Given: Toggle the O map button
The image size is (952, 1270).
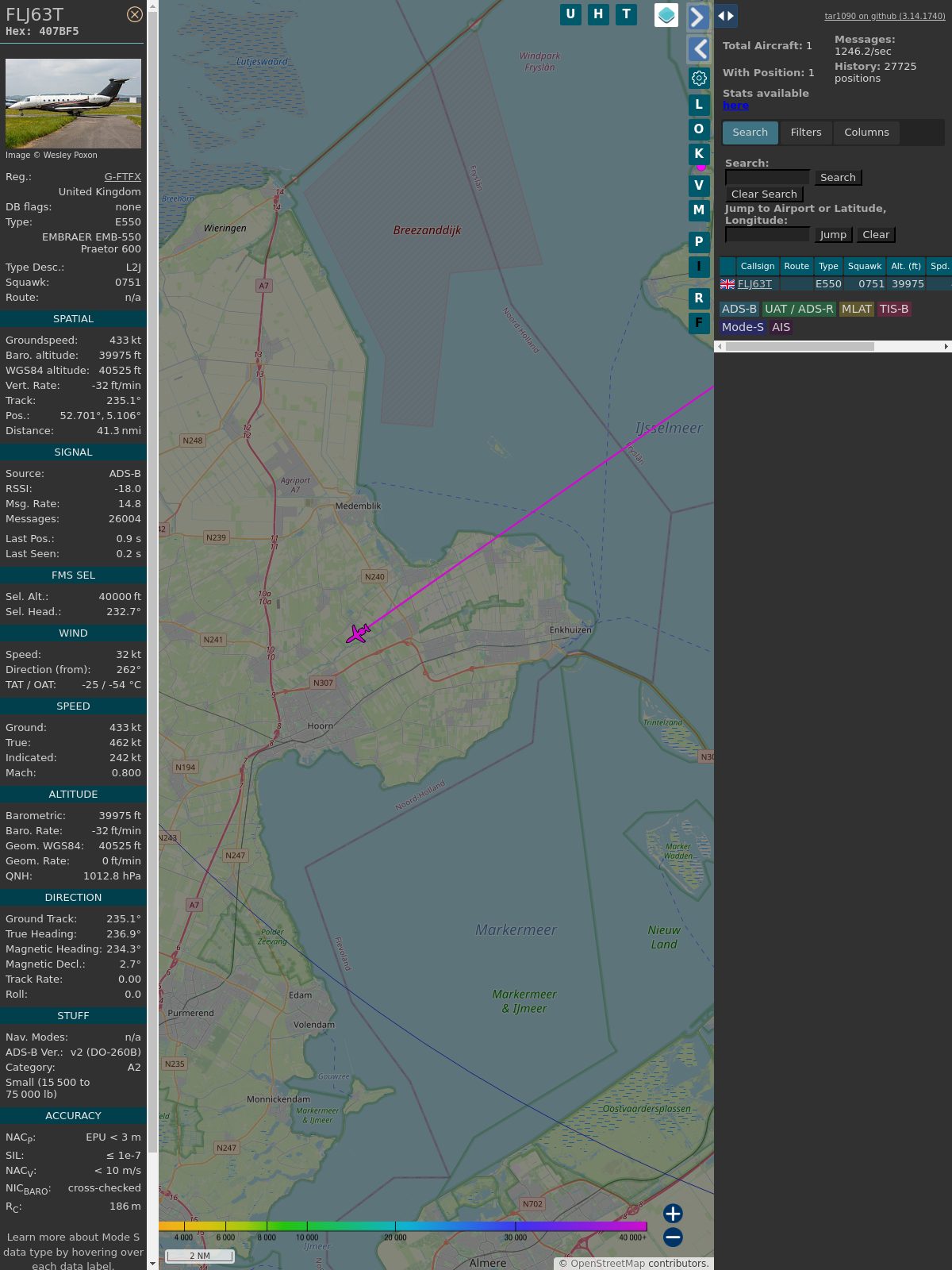Looking at the screenshot, I should pos(699,129).
